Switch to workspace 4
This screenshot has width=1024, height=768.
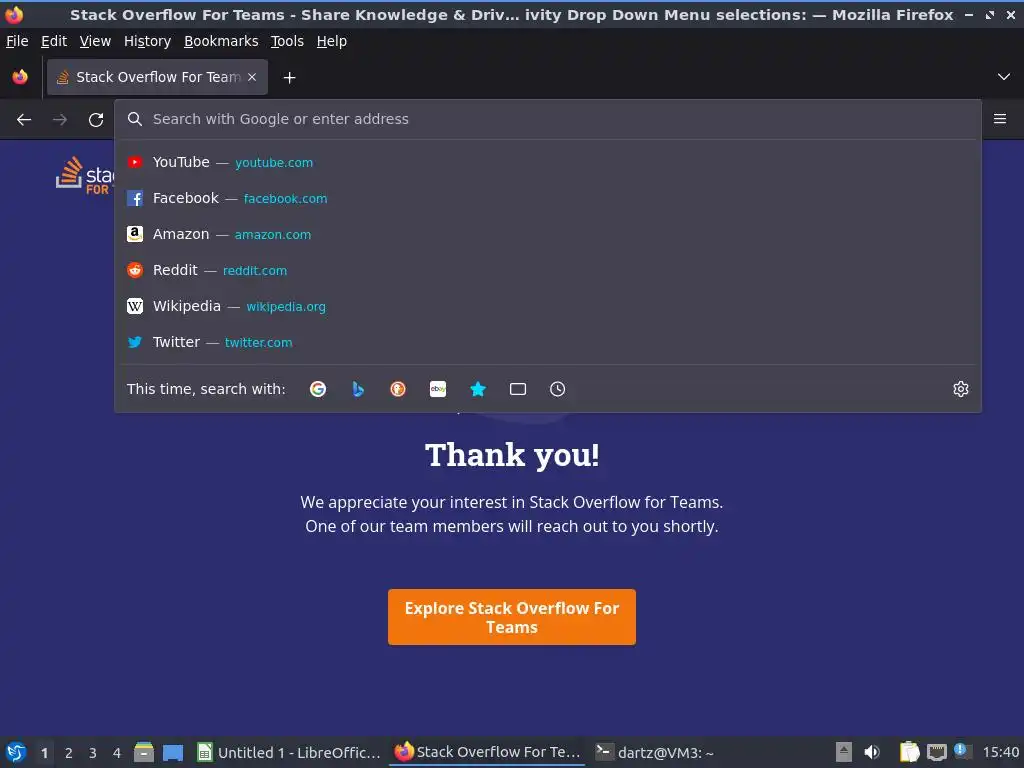point(117,753)
